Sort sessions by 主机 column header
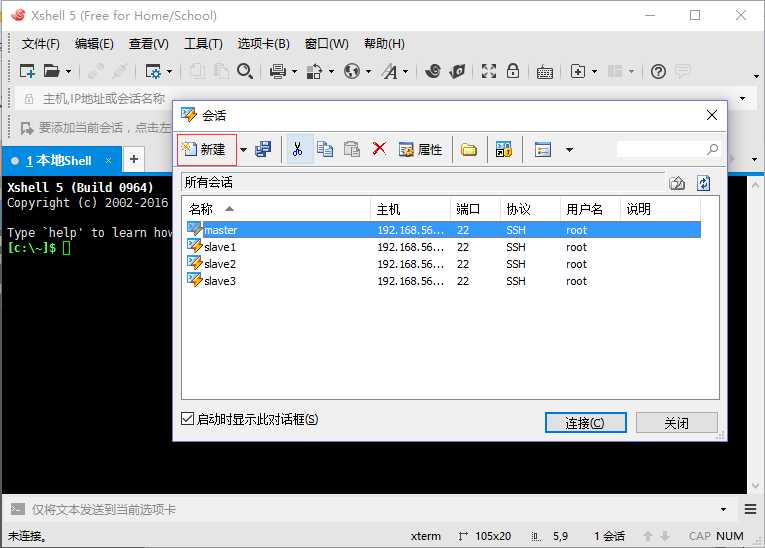The width and height of the screenshot is (765, 548). [411, 209]
